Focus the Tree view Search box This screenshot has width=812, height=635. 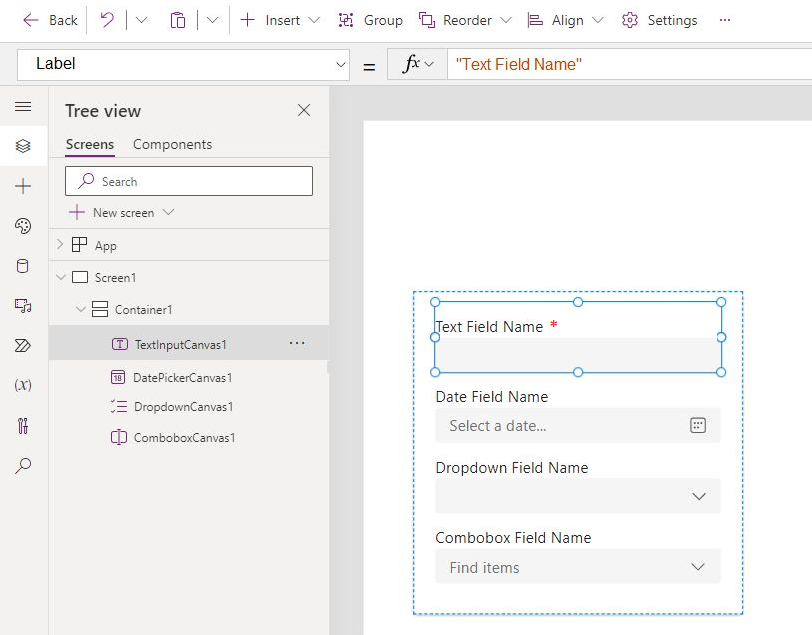pos(189,181)
